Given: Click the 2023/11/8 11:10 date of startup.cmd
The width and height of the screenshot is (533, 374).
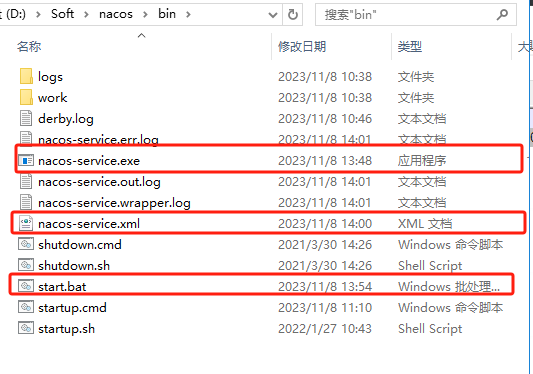Looking at the screenshot, I should 325,308.
